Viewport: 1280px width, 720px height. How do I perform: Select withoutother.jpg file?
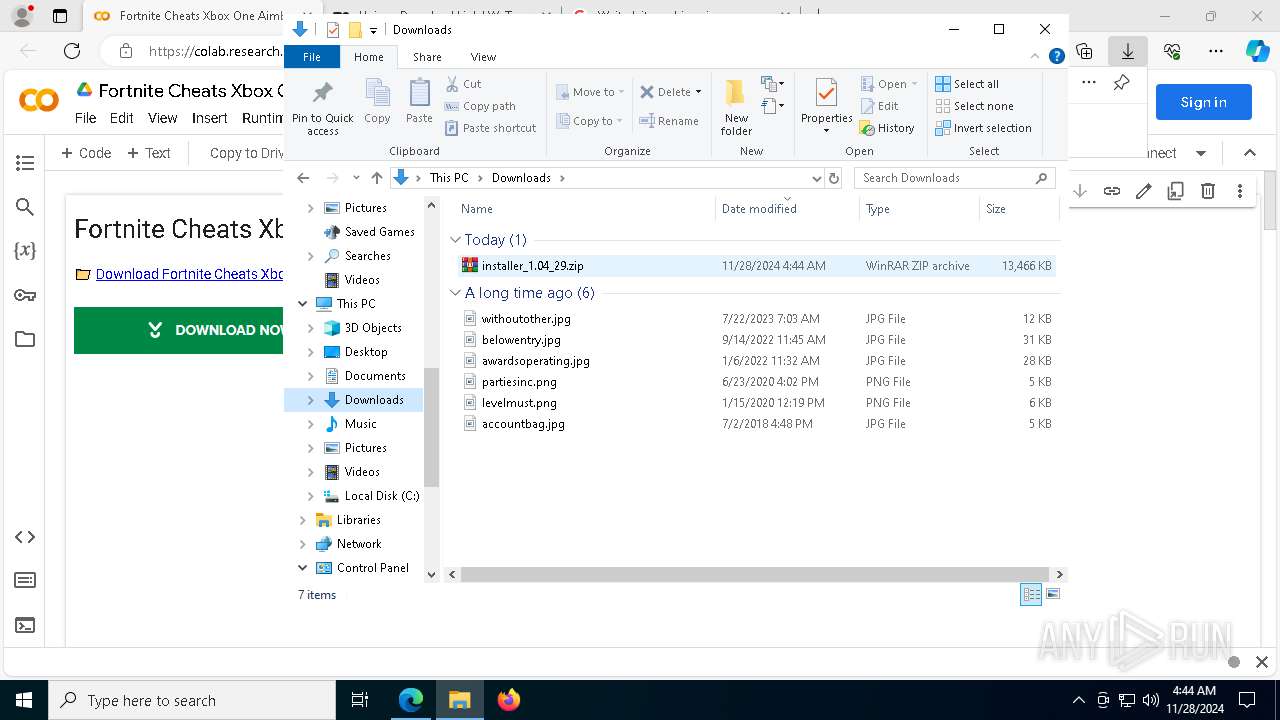click(755, 319)
